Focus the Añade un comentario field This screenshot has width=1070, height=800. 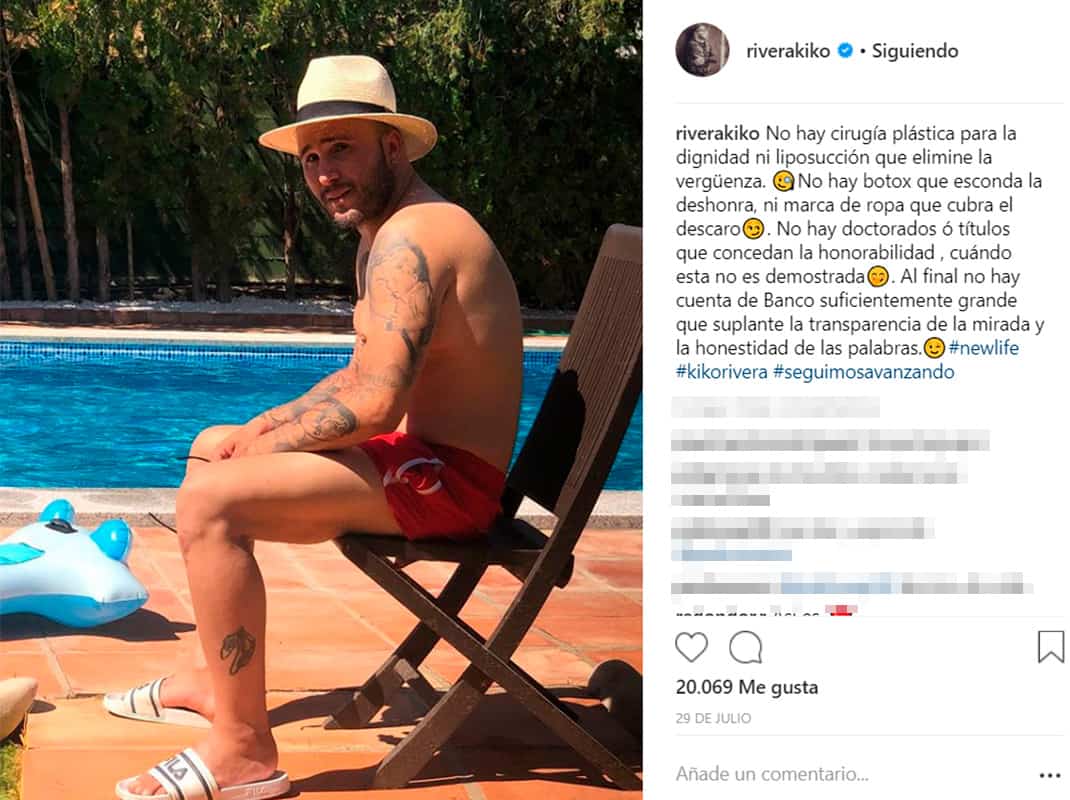pos(772,774)
